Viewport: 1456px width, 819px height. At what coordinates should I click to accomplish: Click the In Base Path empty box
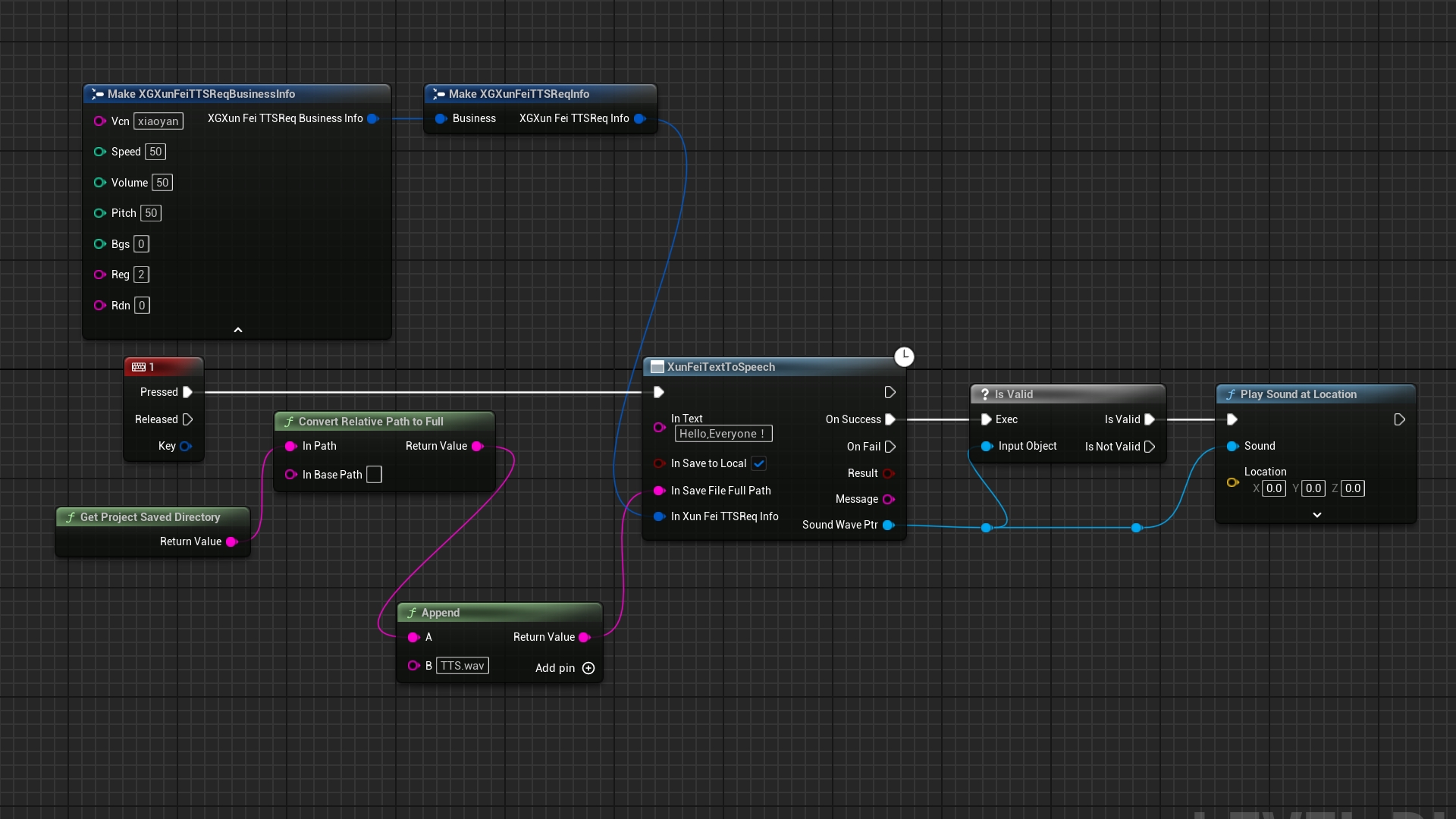coord(374,475)
